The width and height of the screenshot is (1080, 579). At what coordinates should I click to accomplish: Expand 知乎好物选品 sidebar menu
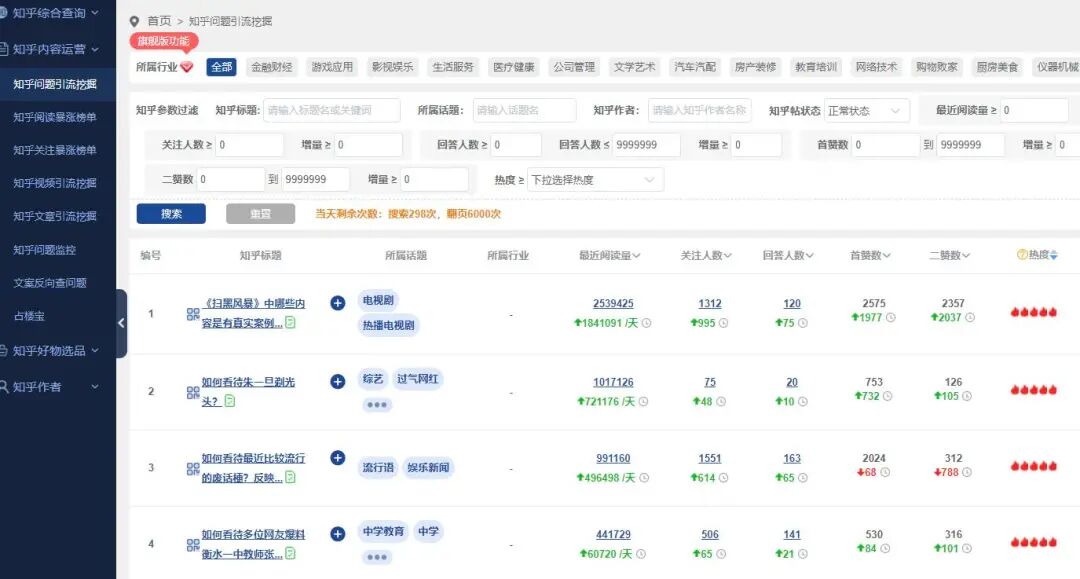[54, 350]
